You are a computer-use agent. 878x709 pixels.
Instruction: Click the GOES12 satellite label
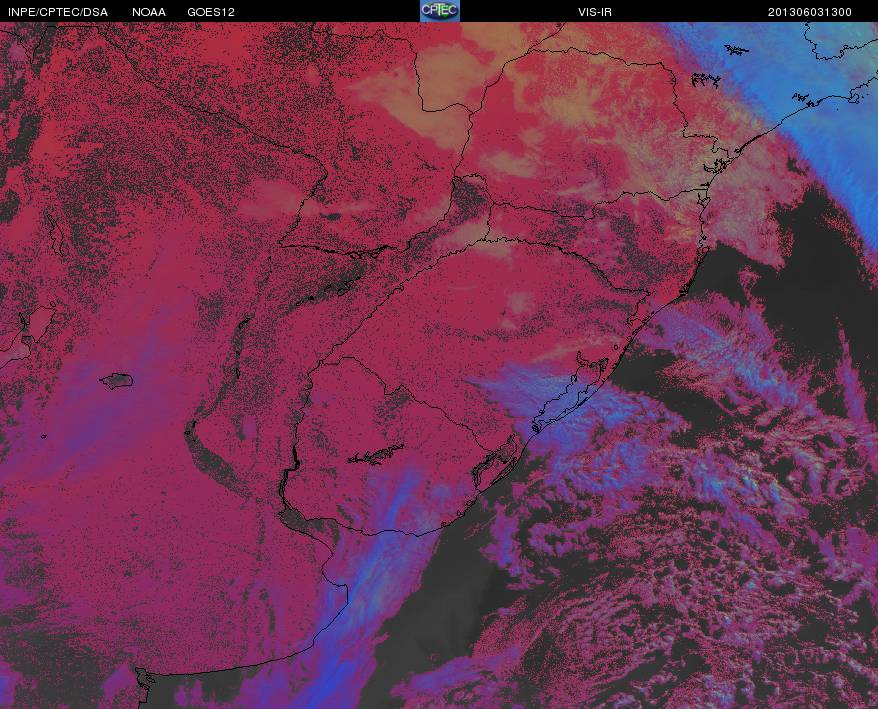coord(211,12)
